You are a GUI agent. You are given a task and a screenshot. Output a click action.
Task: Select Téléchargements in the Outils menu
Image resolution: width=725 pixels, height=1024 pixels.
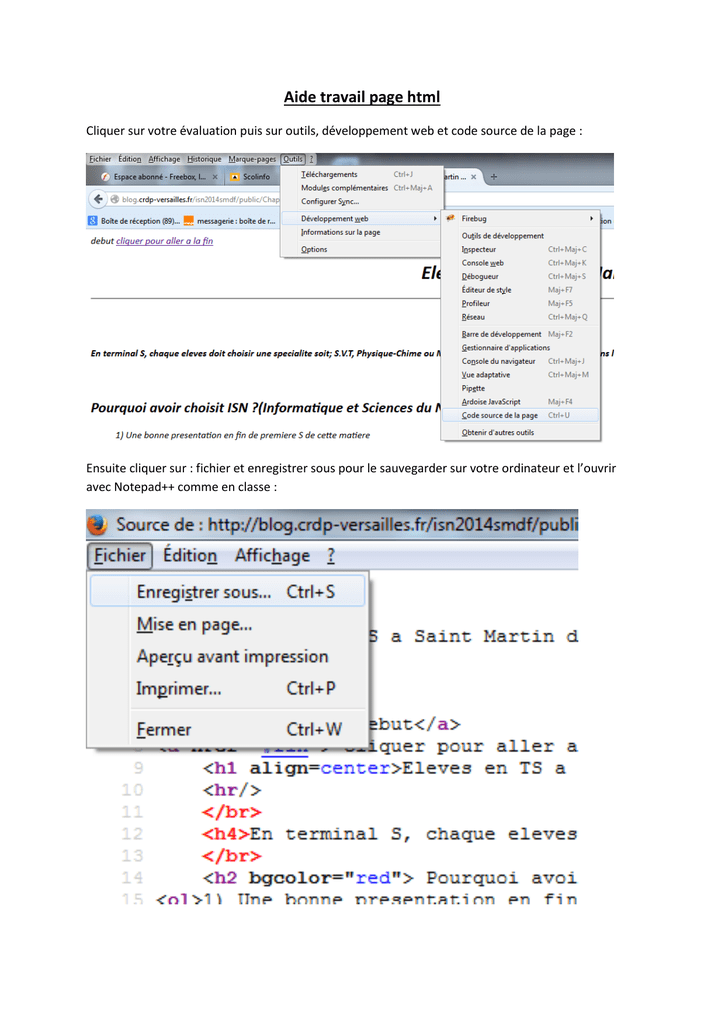click(x=361, y=174)
